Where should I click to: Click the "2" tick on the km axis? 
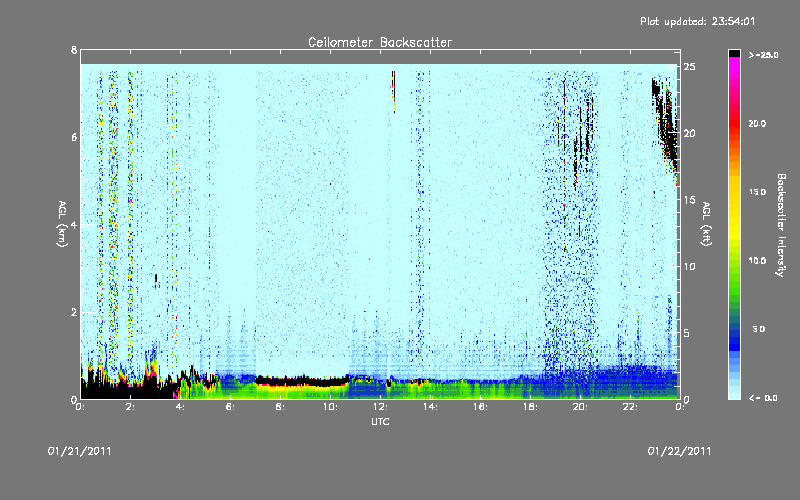coord(74,312)
